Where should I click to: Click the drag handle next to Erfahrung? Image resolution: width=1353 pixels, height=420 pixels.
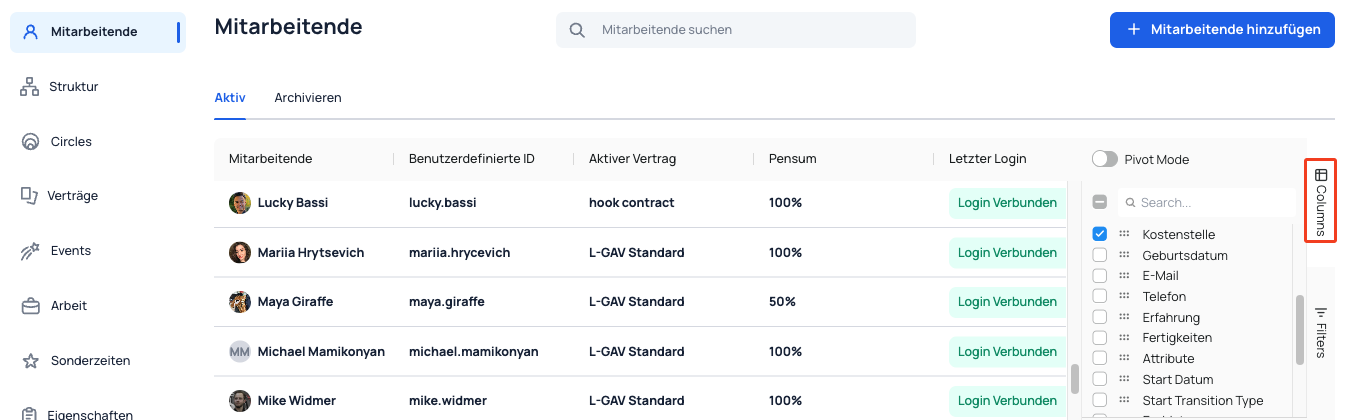[x=1124, y=317]
